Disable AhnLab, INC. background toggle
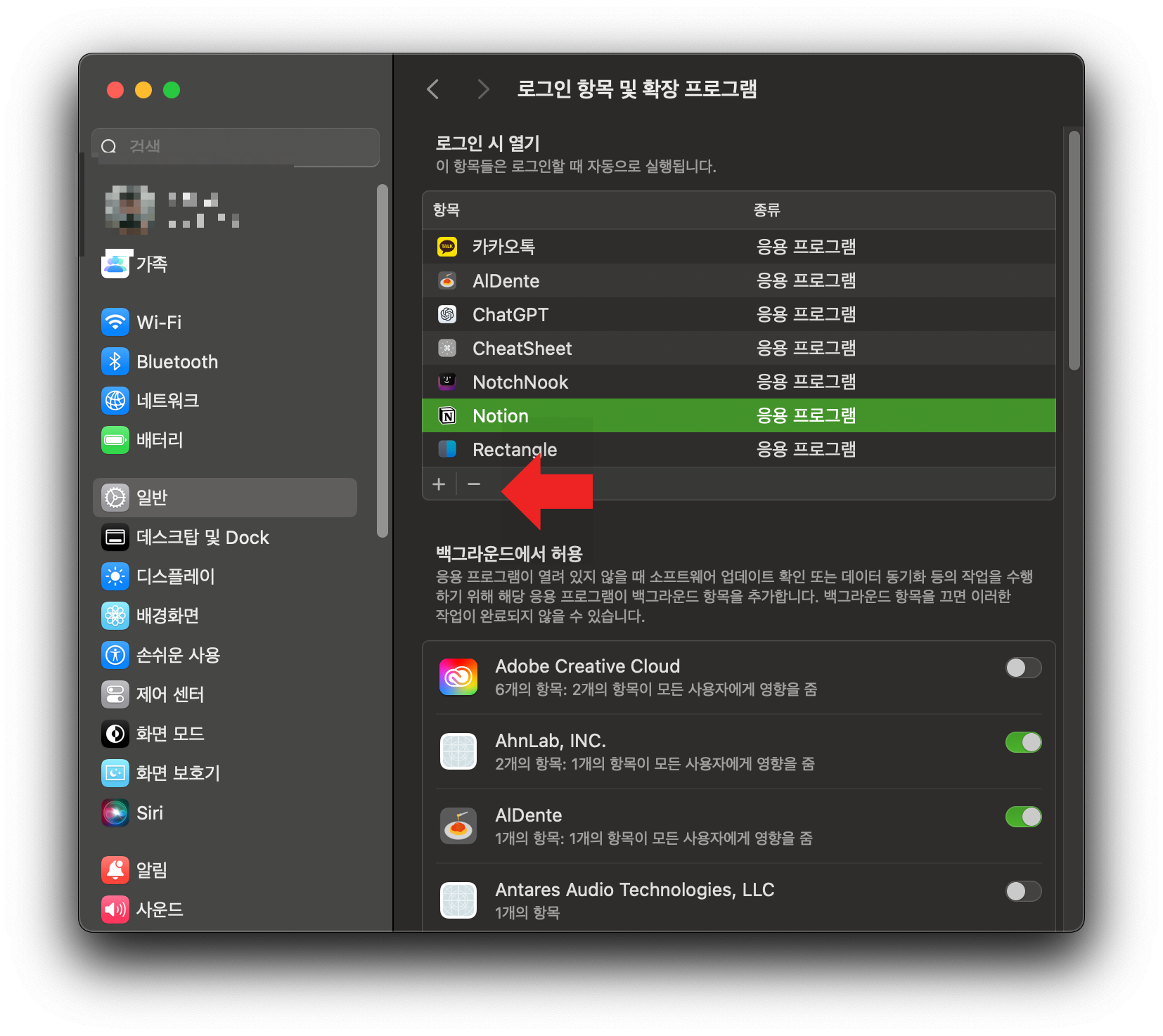The height and width of the screenshot is (1036, 1163). tap(1023, 742)
